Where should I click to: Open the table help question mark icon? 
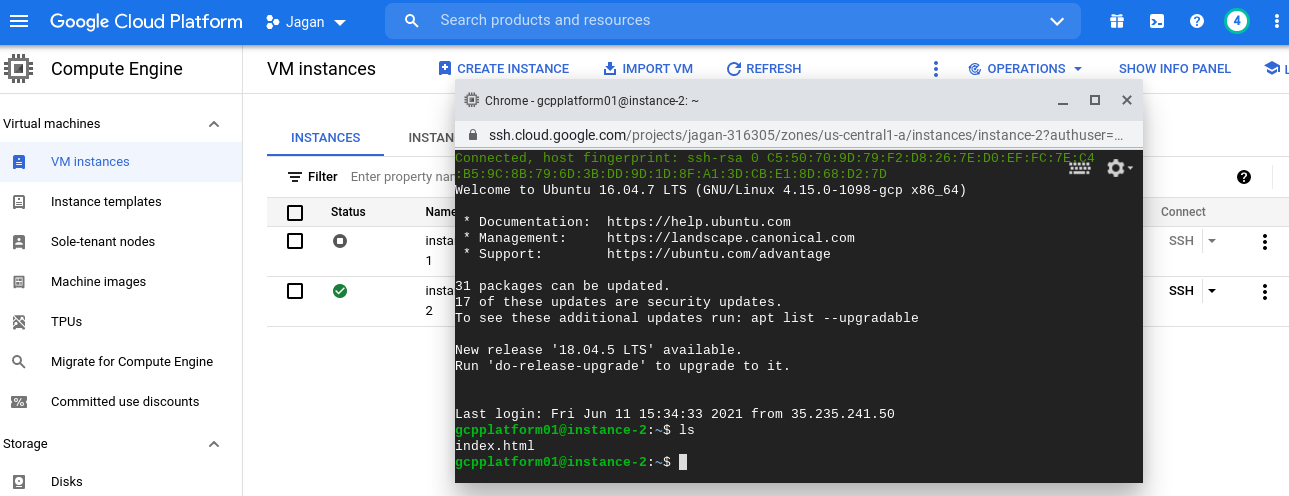click(1244, 177)
